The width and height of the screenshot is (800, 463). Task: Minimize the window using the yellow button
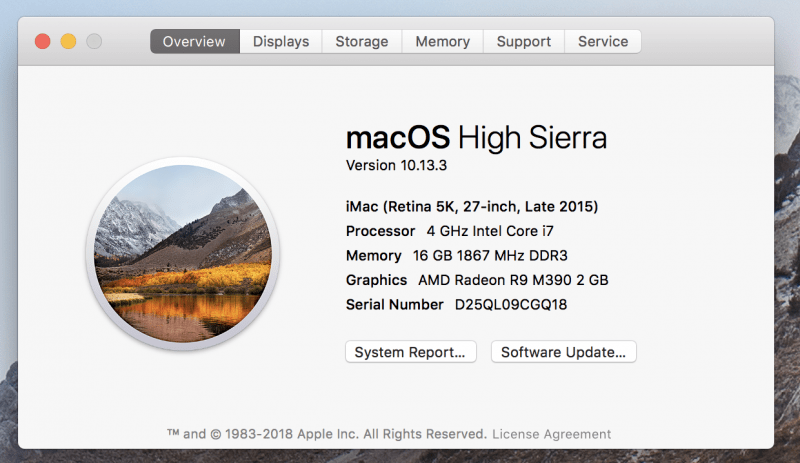click(x=68, y=41)
